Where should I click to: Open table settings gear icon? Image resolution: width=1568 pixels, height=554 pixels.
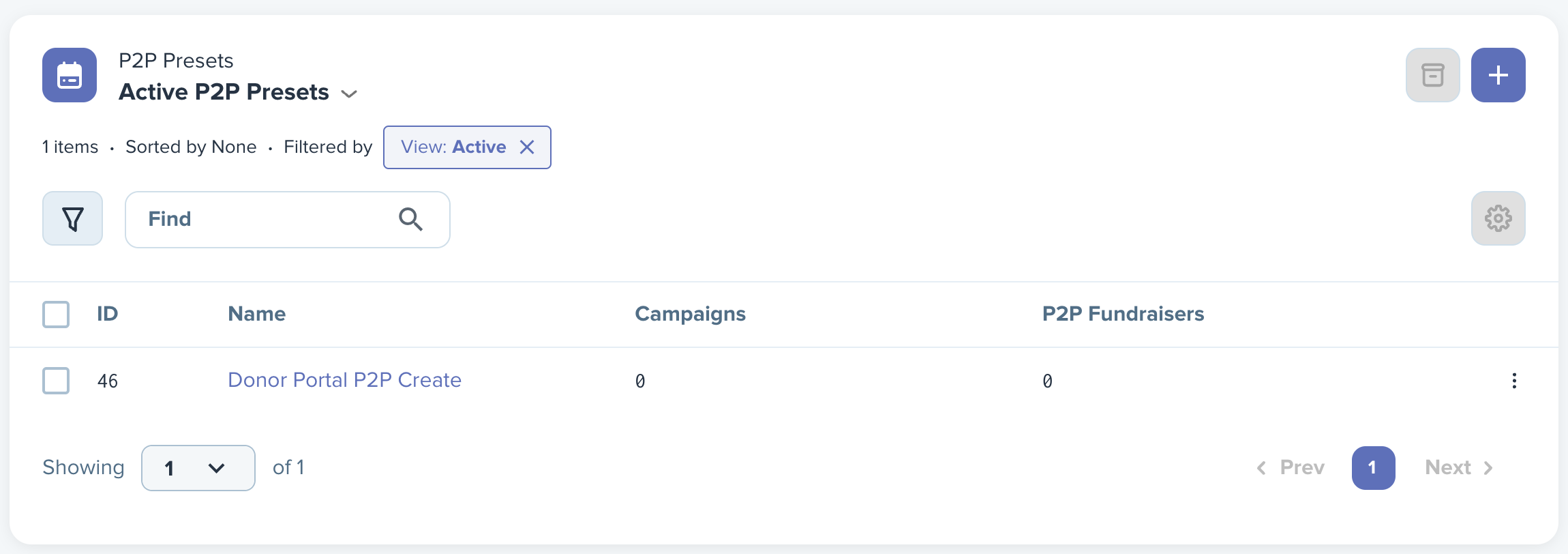click(x=1498, y=218)
